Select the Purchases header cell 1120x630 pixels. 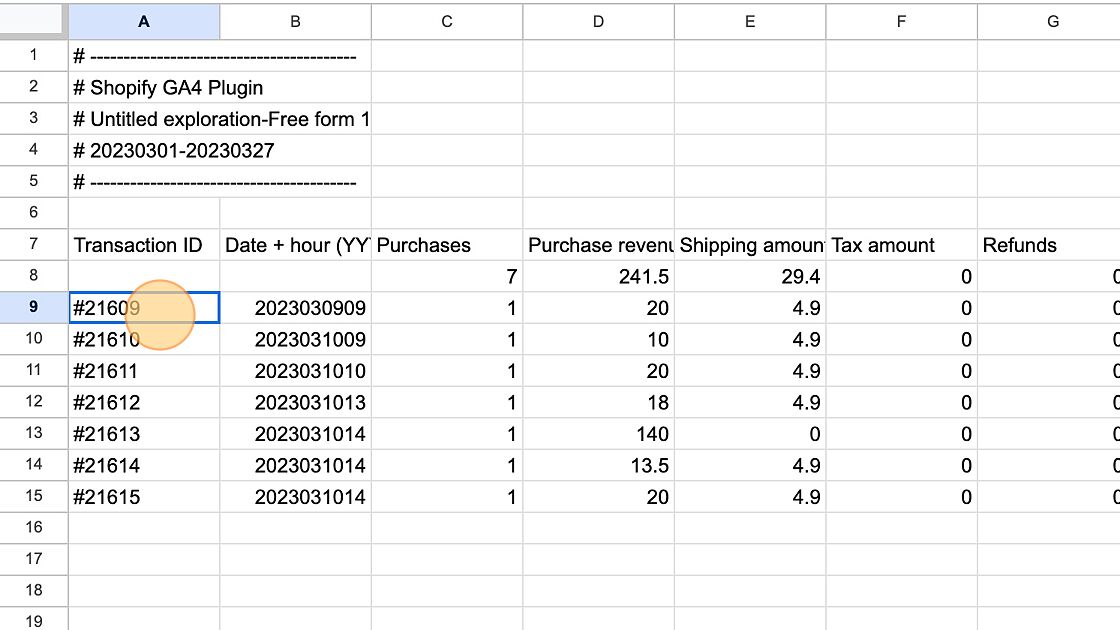446,245
